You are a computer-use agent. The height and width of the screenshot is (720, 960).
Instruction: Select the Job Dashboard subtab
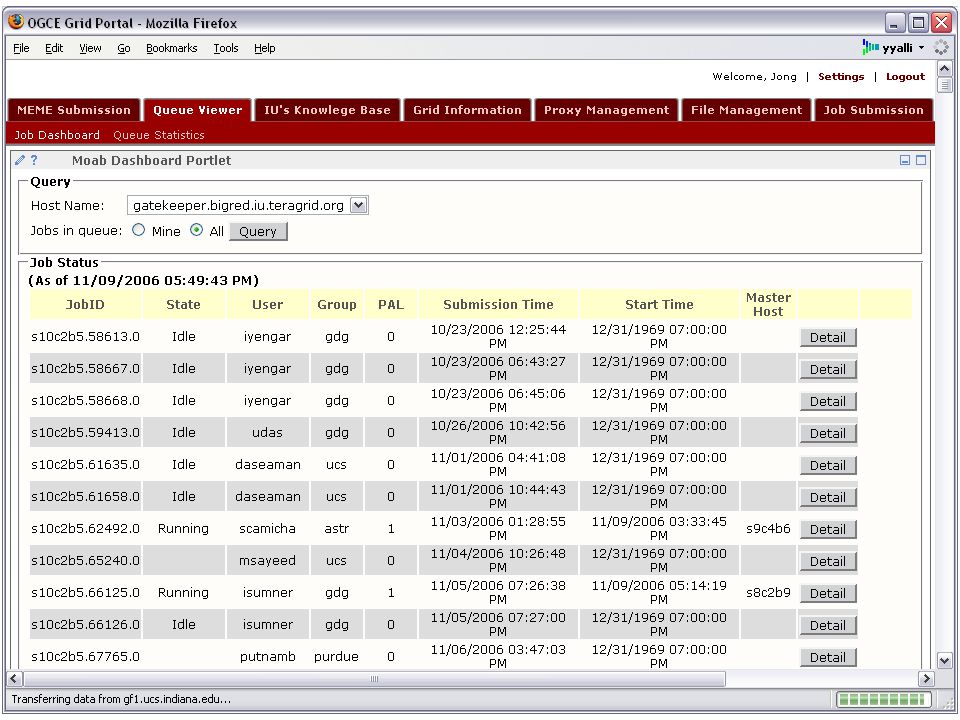tap(57, 135)
